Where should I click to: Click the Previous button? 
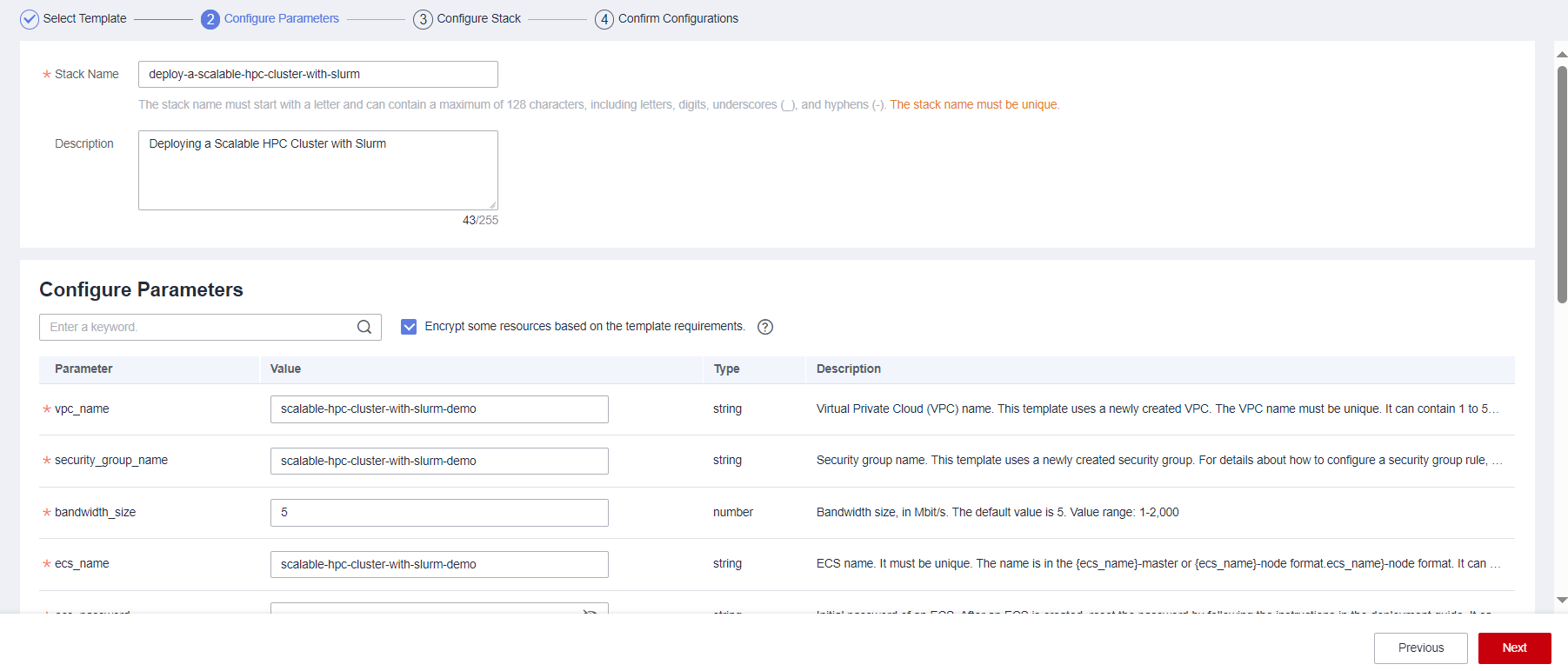[1420, 648]
